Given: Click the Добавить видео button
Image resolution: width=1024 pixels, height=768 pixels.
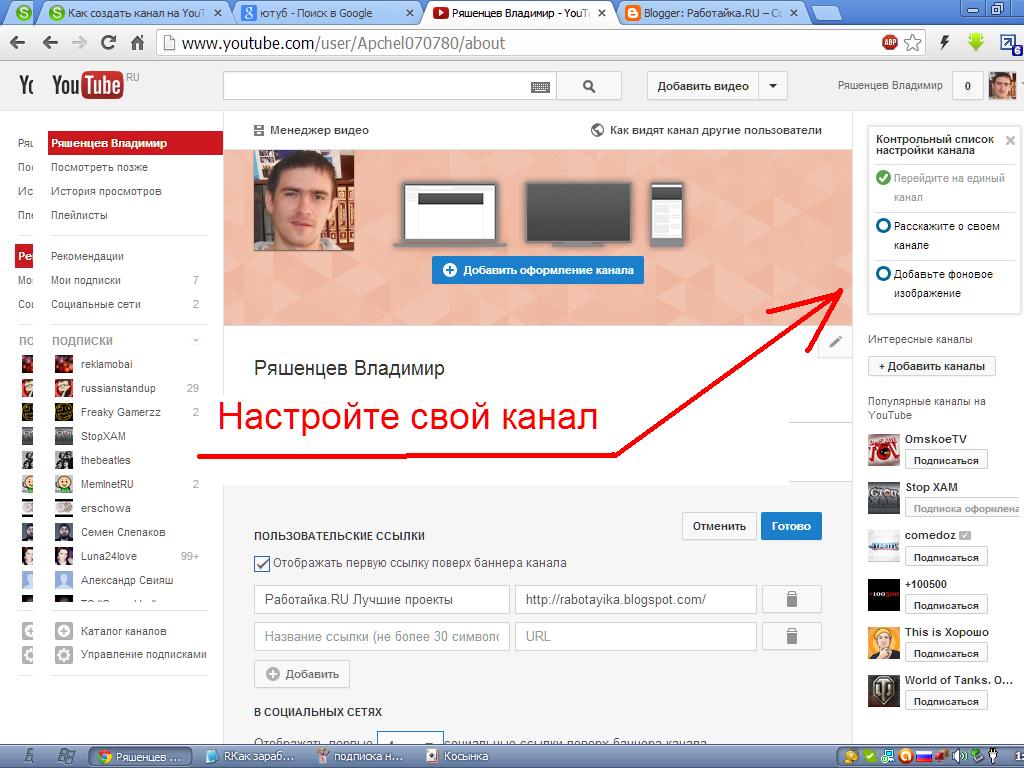Looking at the screenshot, I should click(703, 86).
